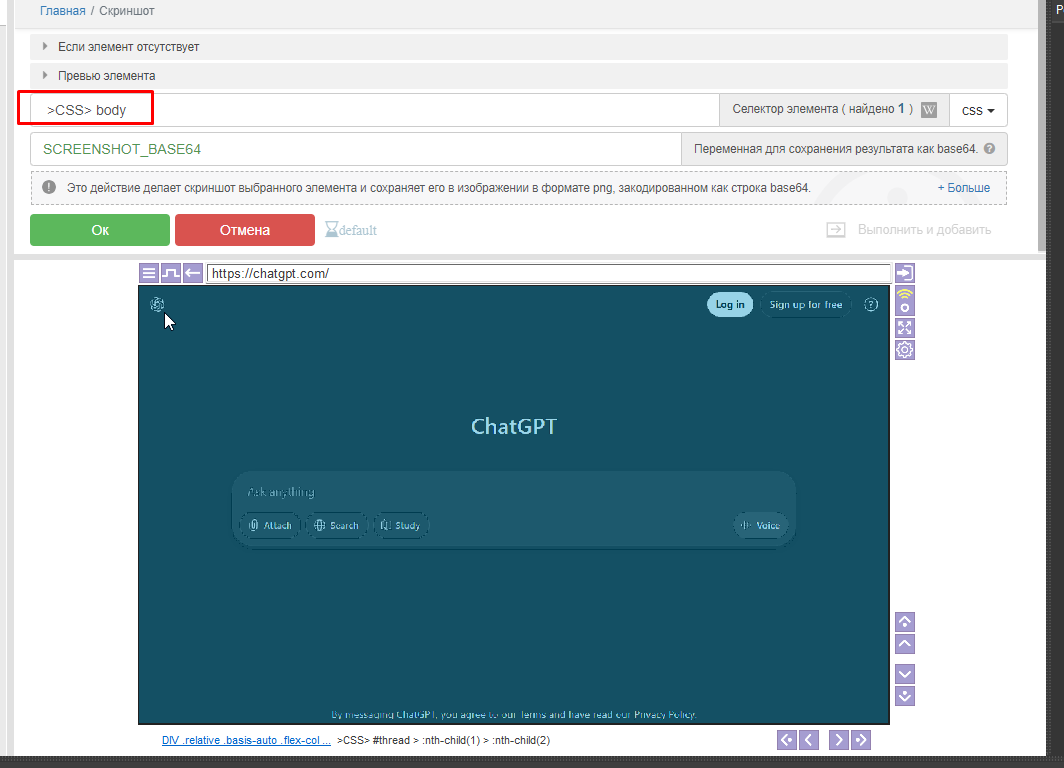Click the ChatGPT logo icon in page
Screen dimensions: 1064x768
click(x=157, y=305)
